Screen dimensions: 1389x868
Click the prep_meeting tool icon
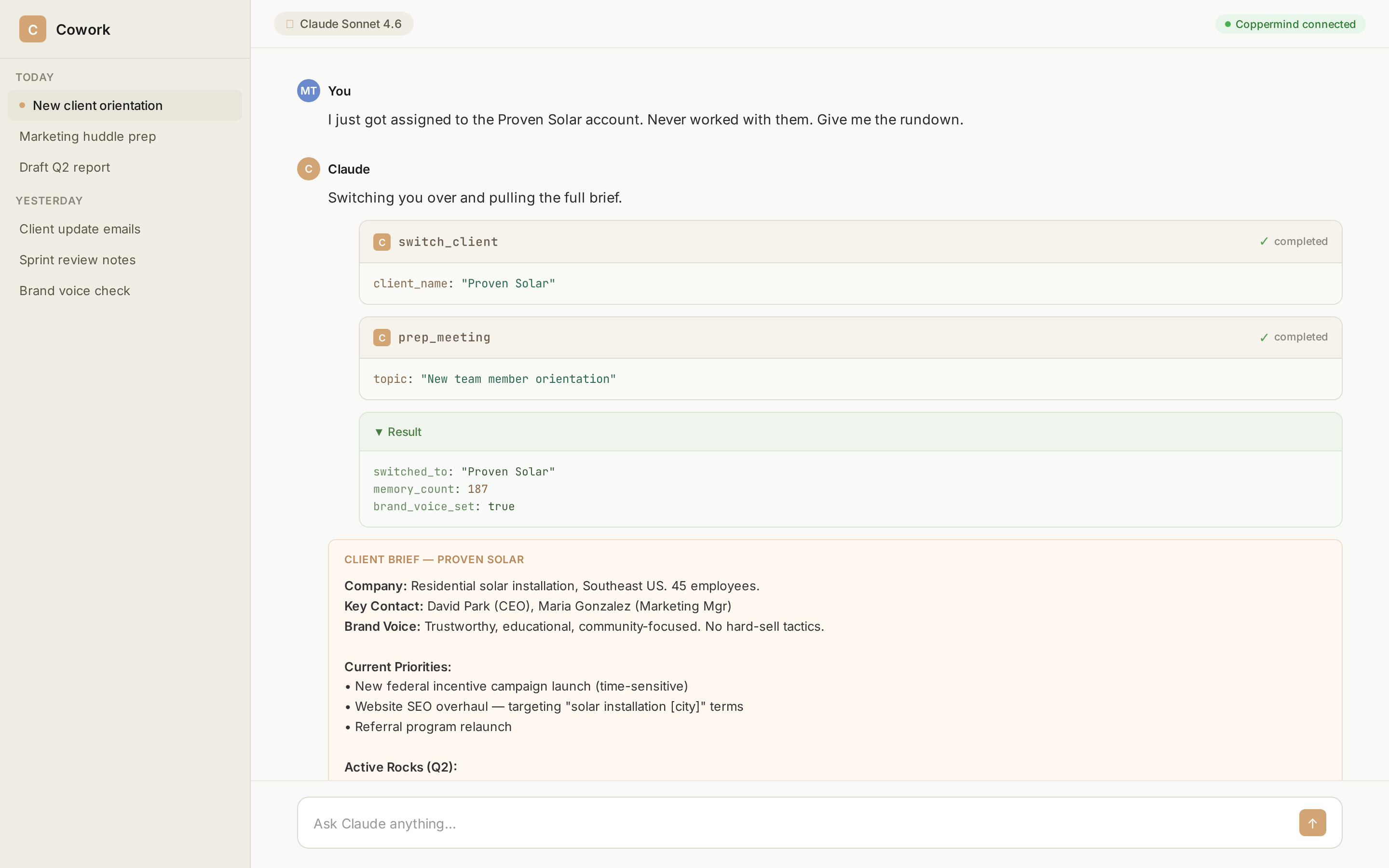(x=381, y=338)
